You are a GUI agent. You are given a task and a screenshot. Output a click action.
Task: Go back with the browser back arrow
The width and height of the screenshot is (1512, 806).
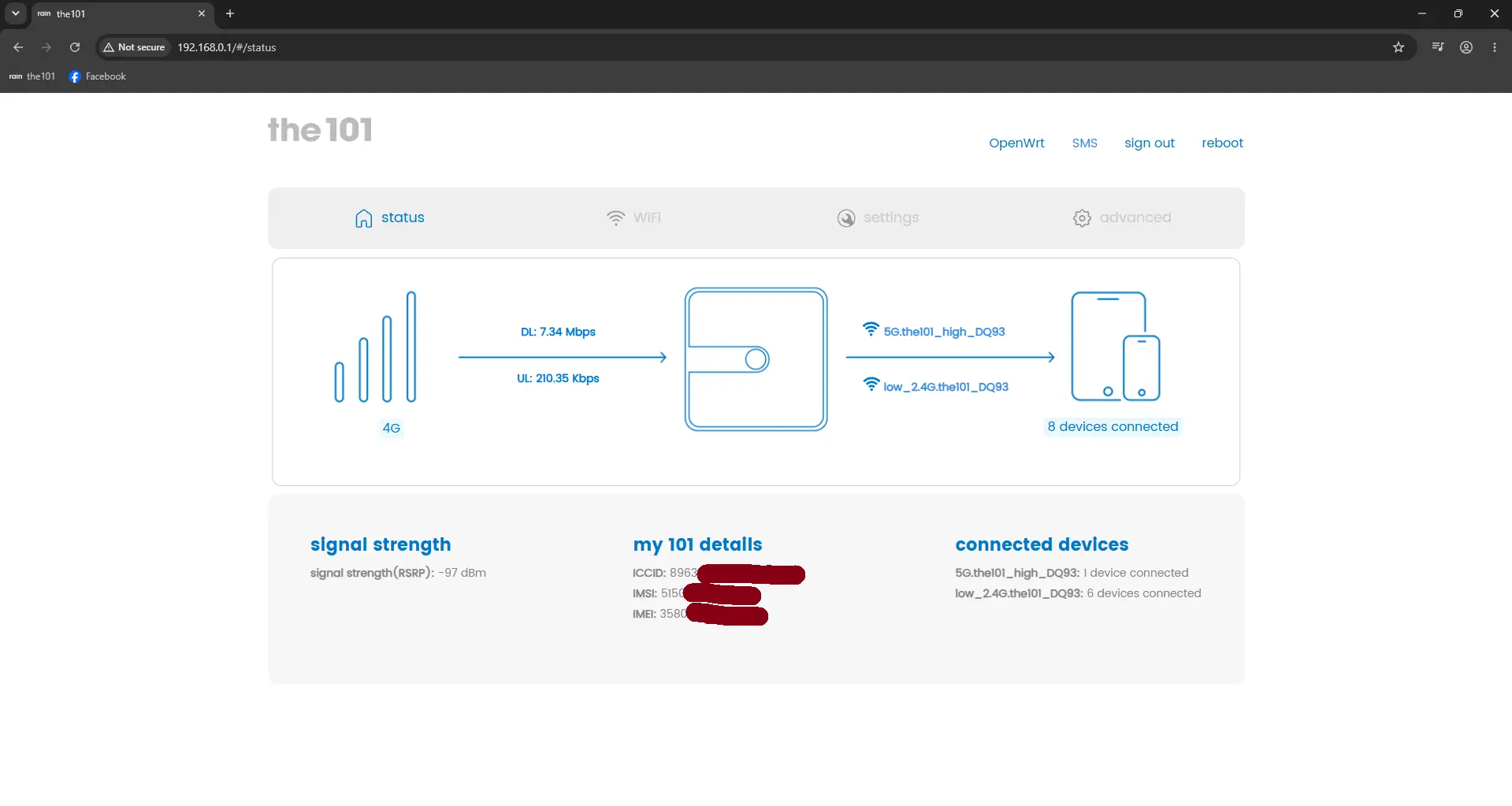[18, 47]
